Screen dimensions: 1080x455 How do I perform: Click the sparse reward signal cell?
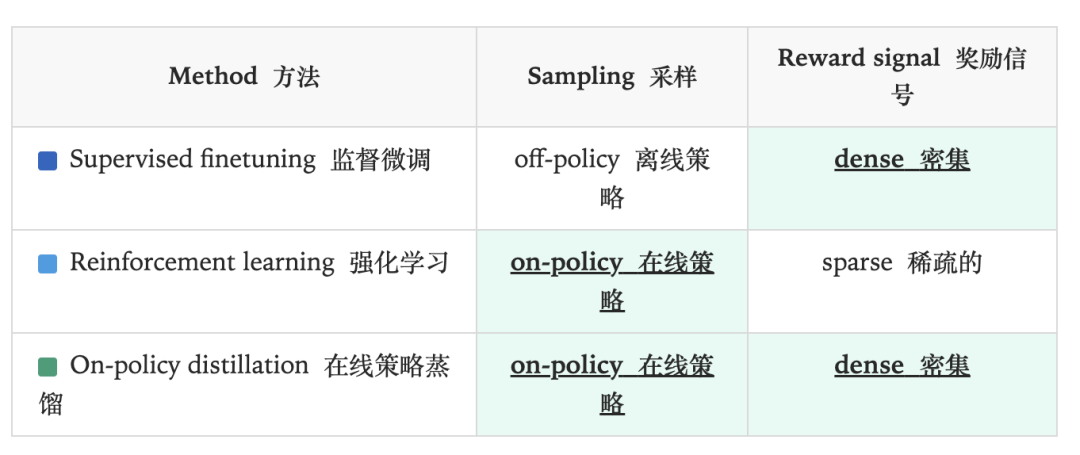point(901,263)
